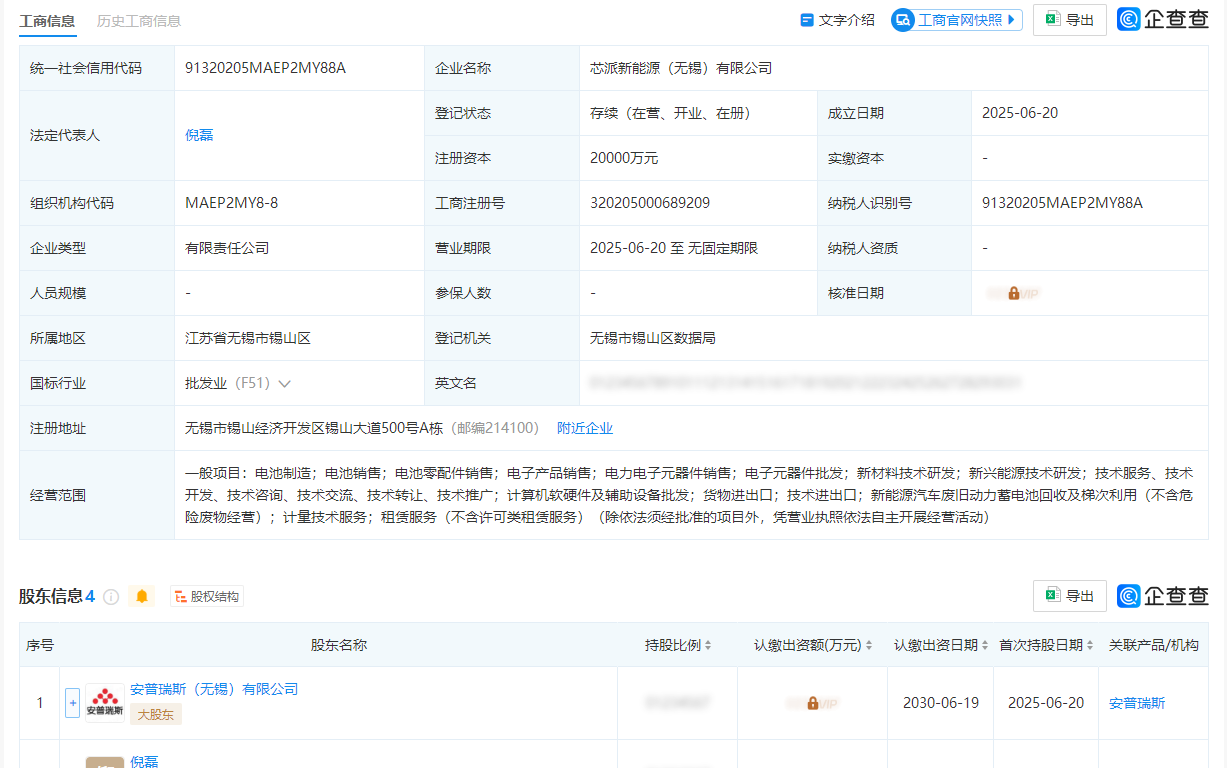This screenshot has height=768, width=1227.
Task: Click the 经营范围 business scope text
Action: click(689, 495)
